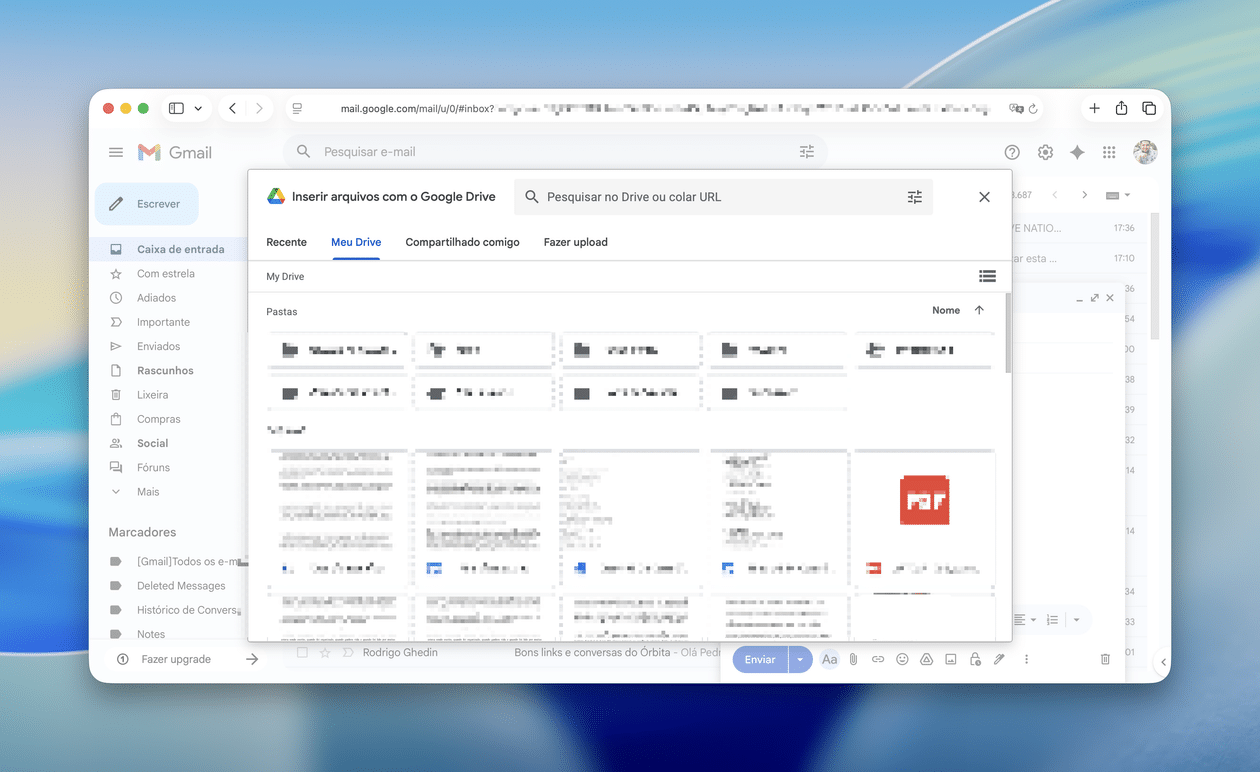Switch to the Compartilhado comigo tab
The height and width of the screenshot is (772, 1260).
point(462,242)
